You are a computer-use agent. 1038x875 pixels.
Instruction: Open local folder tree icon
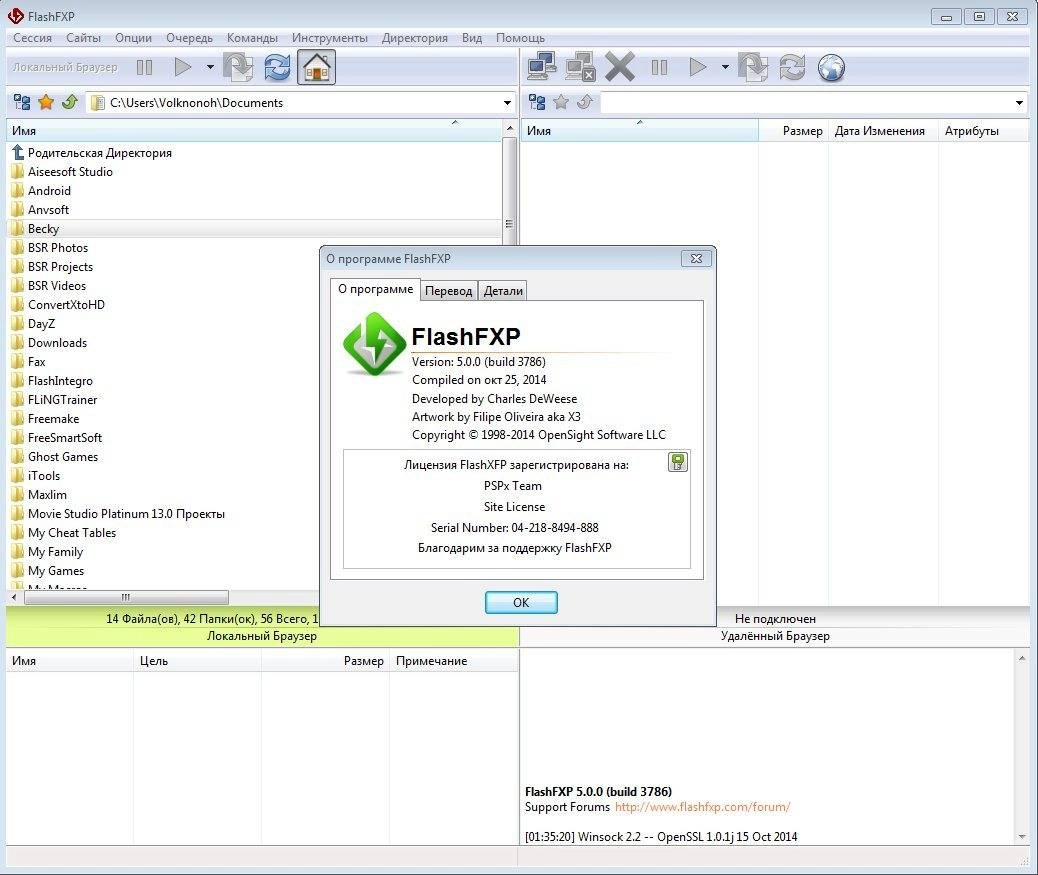(x=22, y=102)
